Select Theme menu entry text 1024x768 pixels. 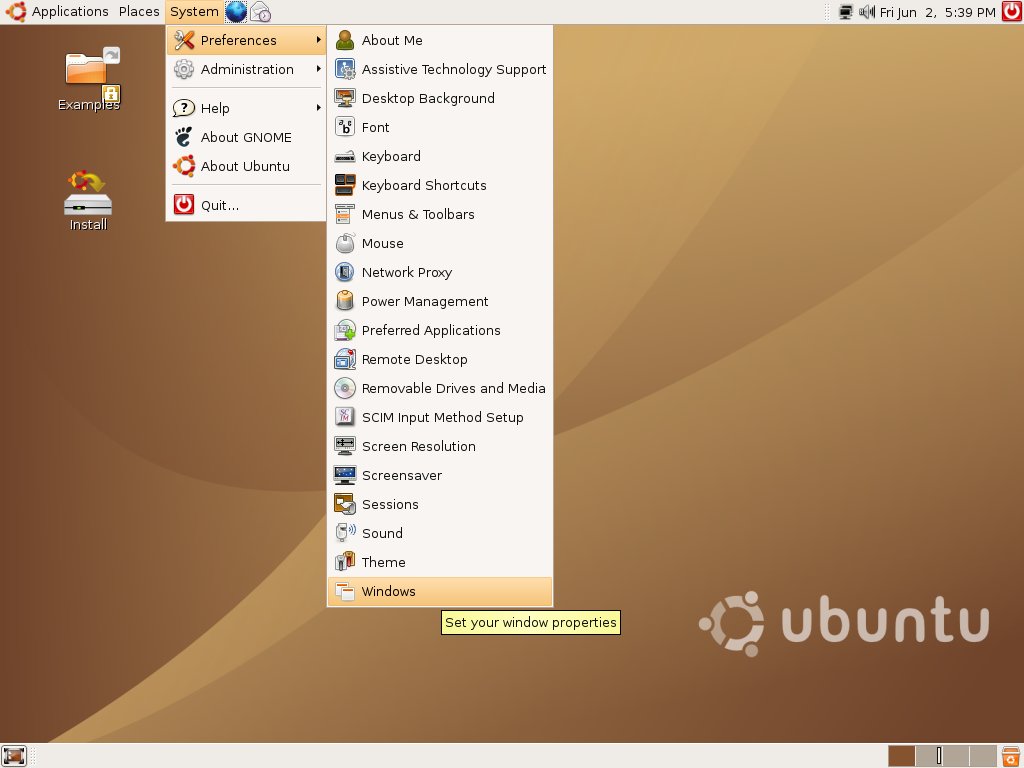383,562
